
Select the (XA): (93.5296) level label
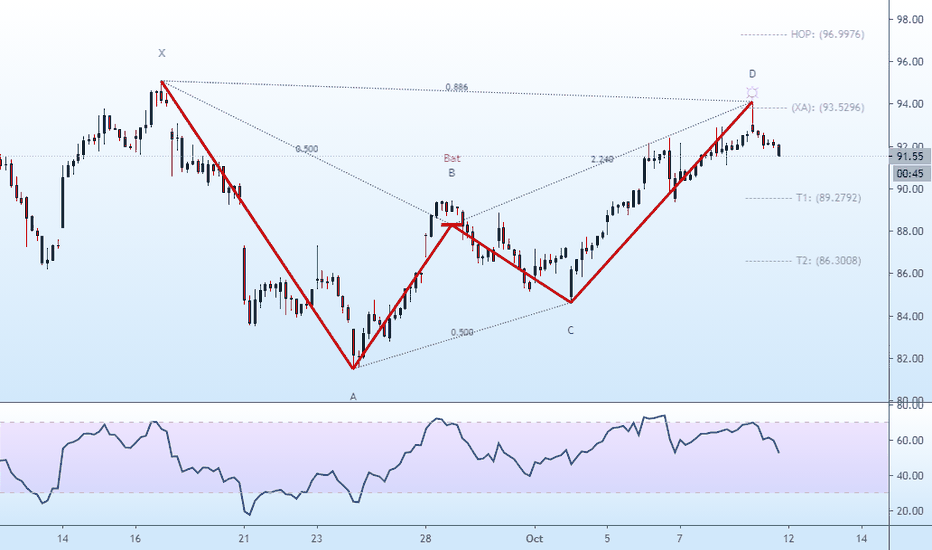click(827, 108)
